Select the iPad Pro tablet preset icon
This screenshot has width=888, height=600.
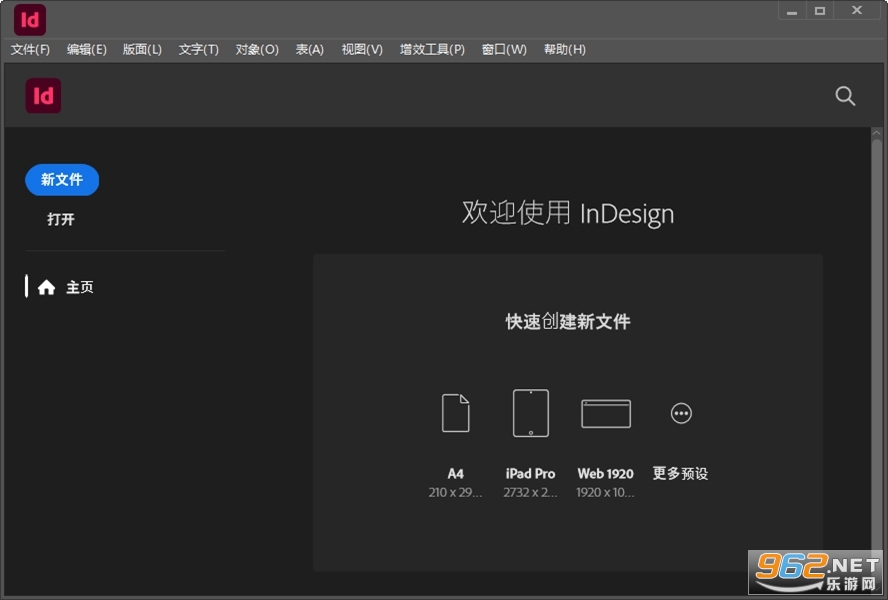[x=531, y=413]
